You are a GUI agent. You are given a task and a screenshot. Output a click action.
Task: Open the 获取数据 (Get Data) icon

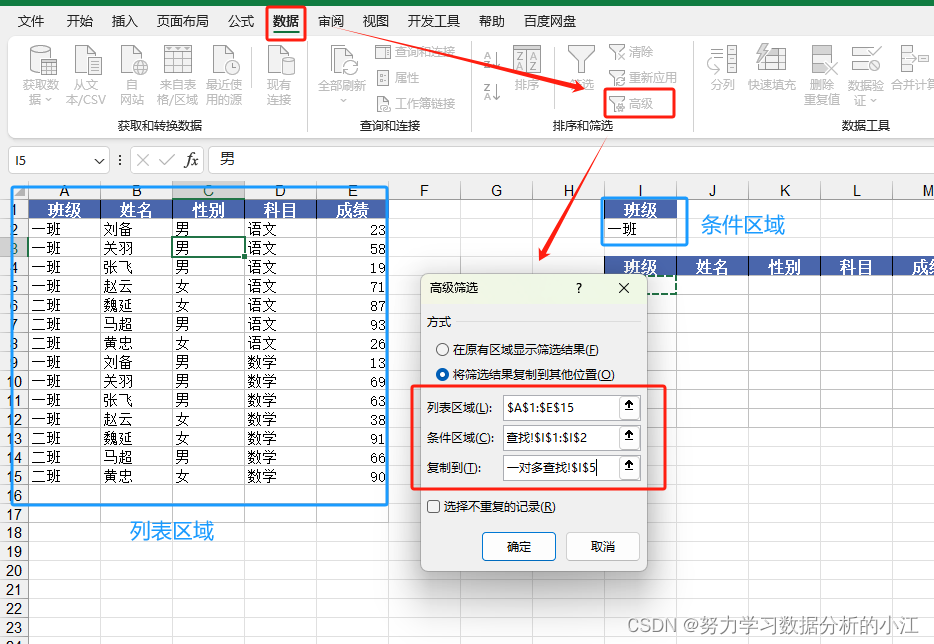(x=43, y=60)
